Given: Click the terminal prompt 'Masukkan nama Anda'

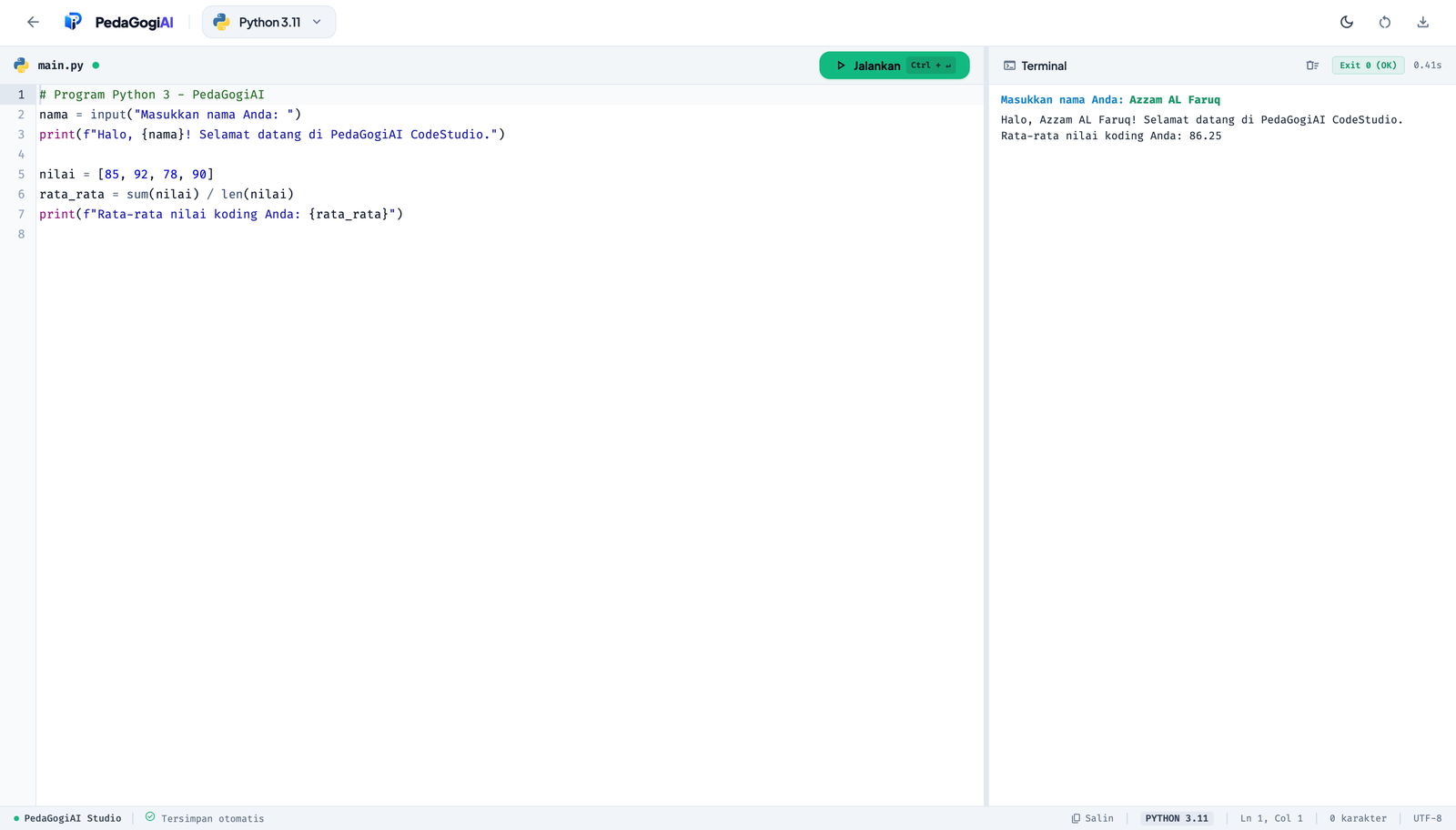Looking at the screenshot, I should [1061, 100].
